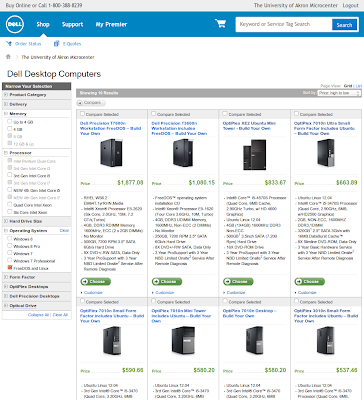The image size is (364, 400).
Task: Click the Order Status icon
Action: (9, 44)
